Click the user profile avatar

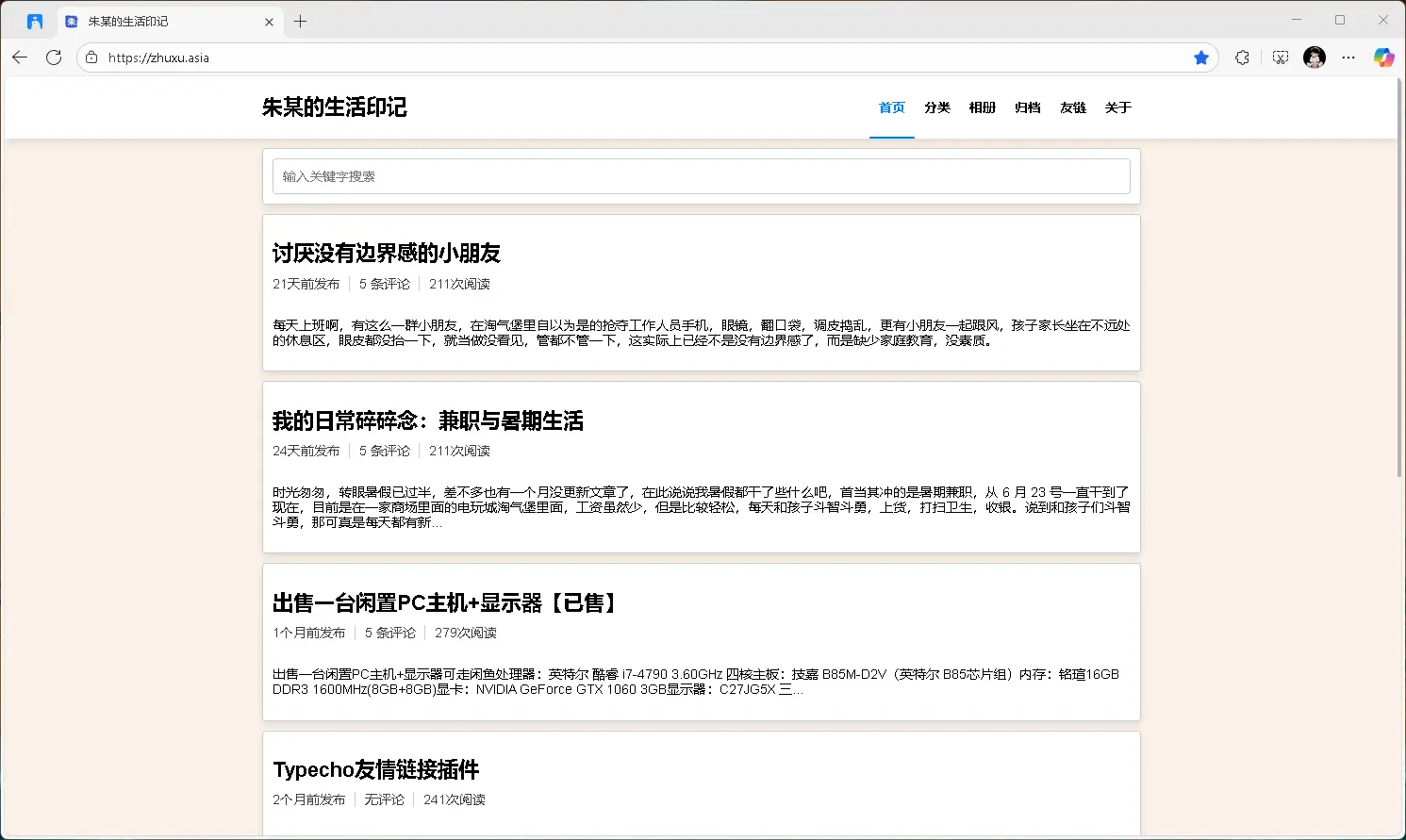coord(1314,58)
